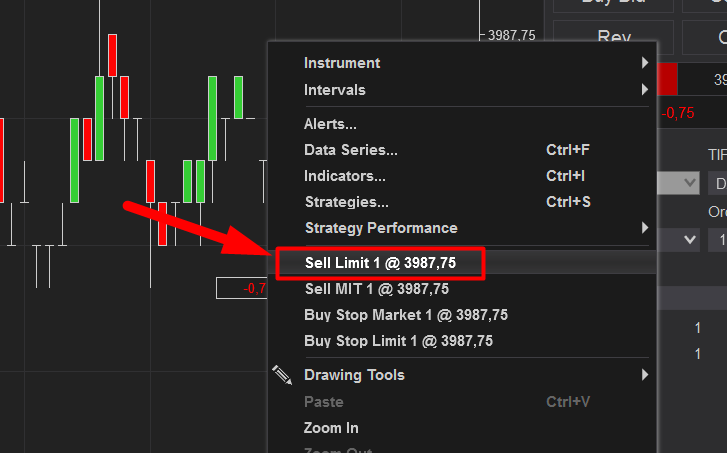Image resolution: width=727 pixels, height=453 pixels.
Task: Select Sell MIT 1 @ 3987,75
Action: click(x=376, y=289)
